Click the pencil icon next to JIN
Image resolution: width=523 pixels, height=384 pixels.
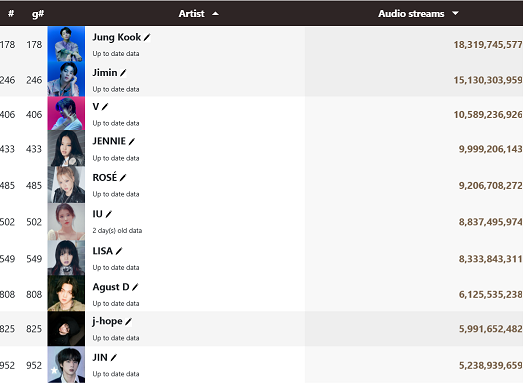click(113, 358)
